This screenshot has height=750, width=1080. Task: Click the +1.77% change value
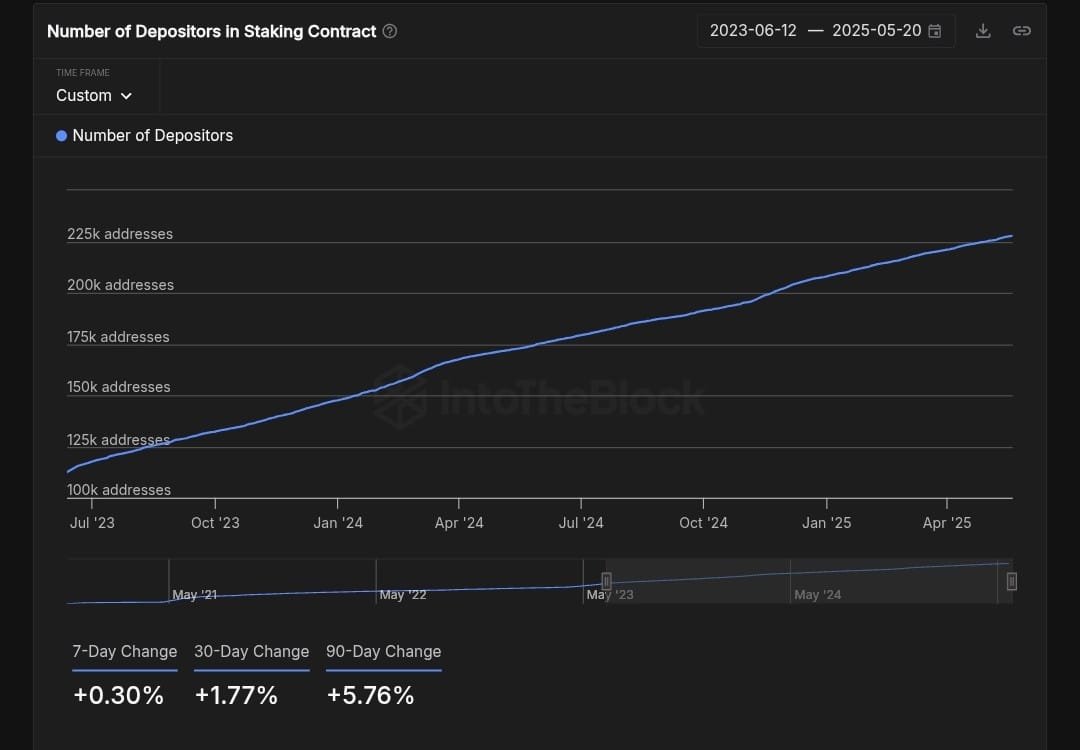tap(236, 695)
